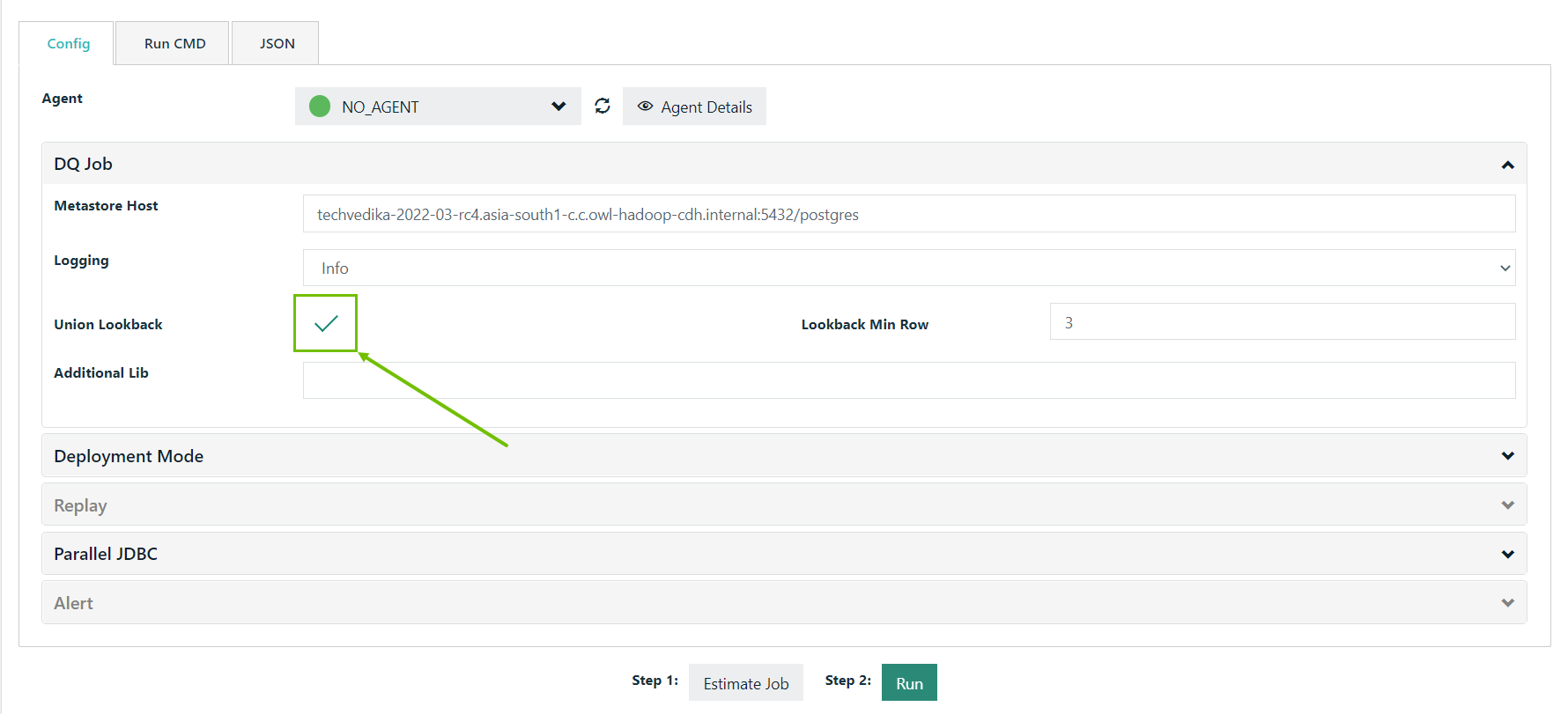Expand the Parallel JDBC section
1568x714 pixels.
pyautogui.click(x=1507, y=554)
